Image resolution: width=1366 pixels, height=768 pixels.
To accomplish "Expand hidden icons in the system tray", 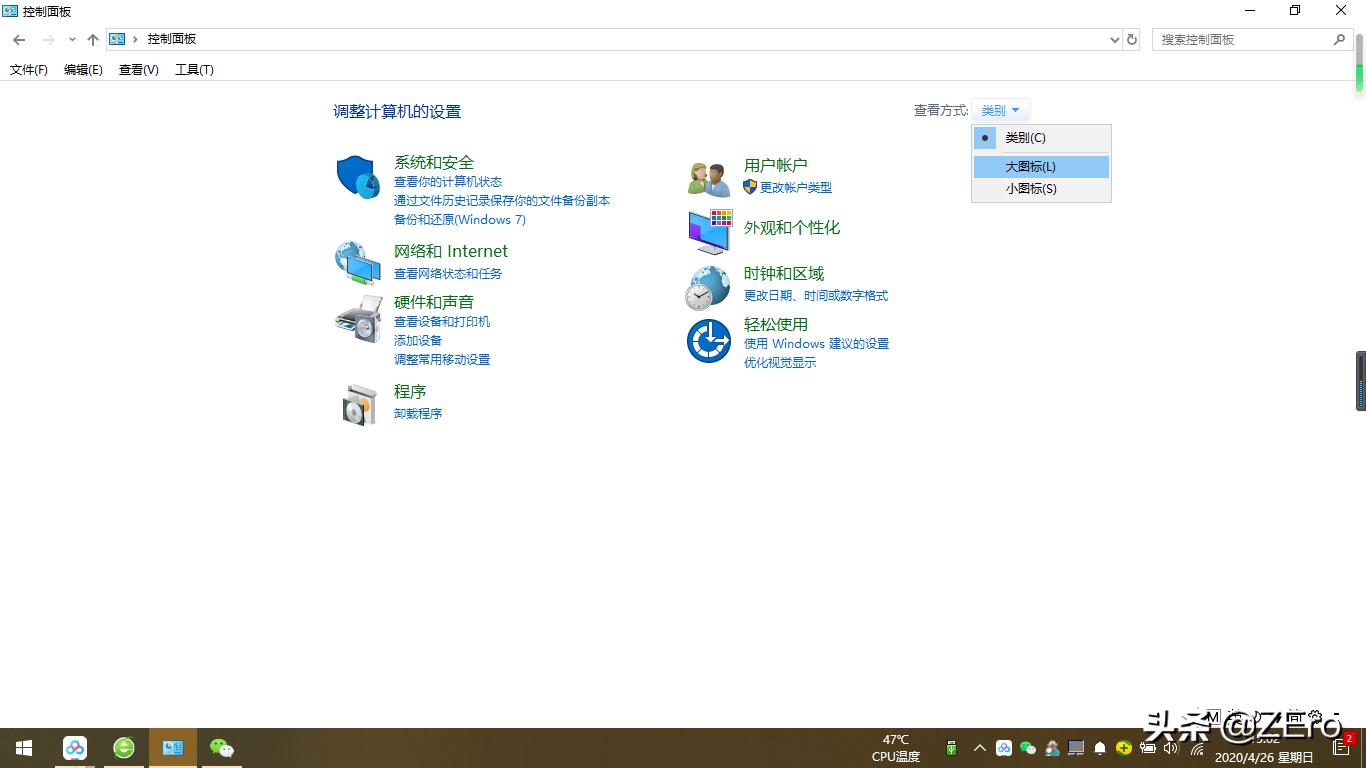I will pos(980,747).
